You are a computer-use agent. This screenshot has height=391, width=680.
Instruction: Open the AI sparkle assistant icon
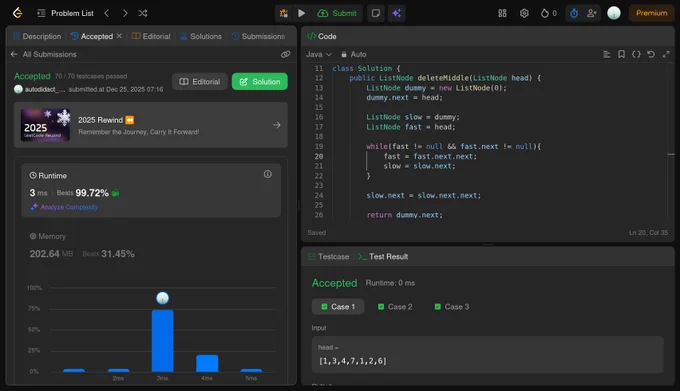click(396, 13)
